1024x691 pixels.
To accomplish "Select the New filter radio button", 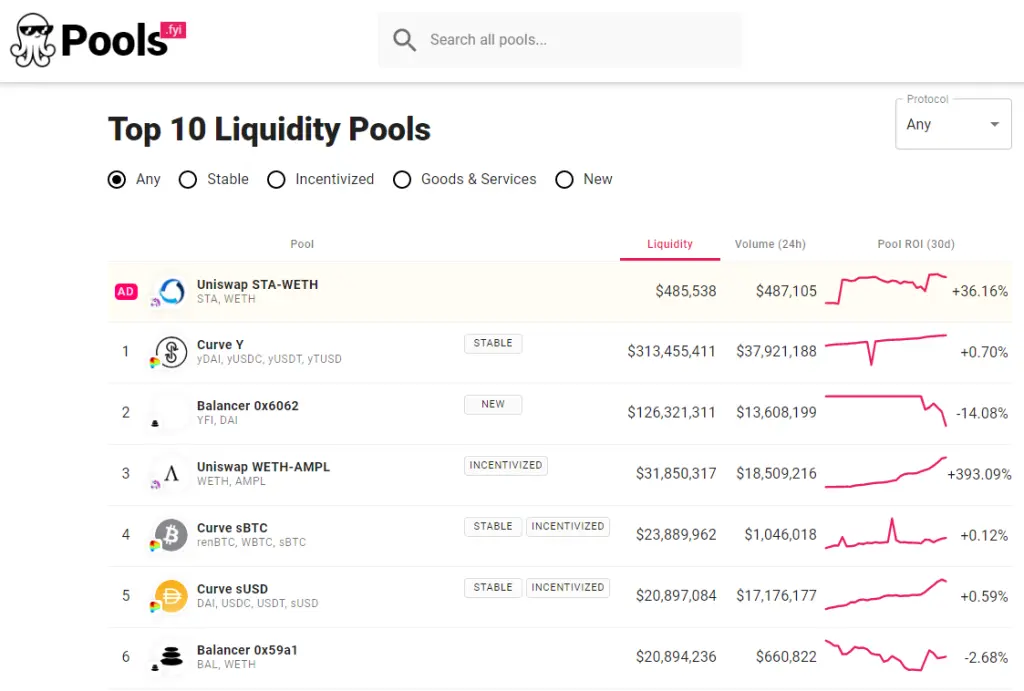I will [564, 180].
